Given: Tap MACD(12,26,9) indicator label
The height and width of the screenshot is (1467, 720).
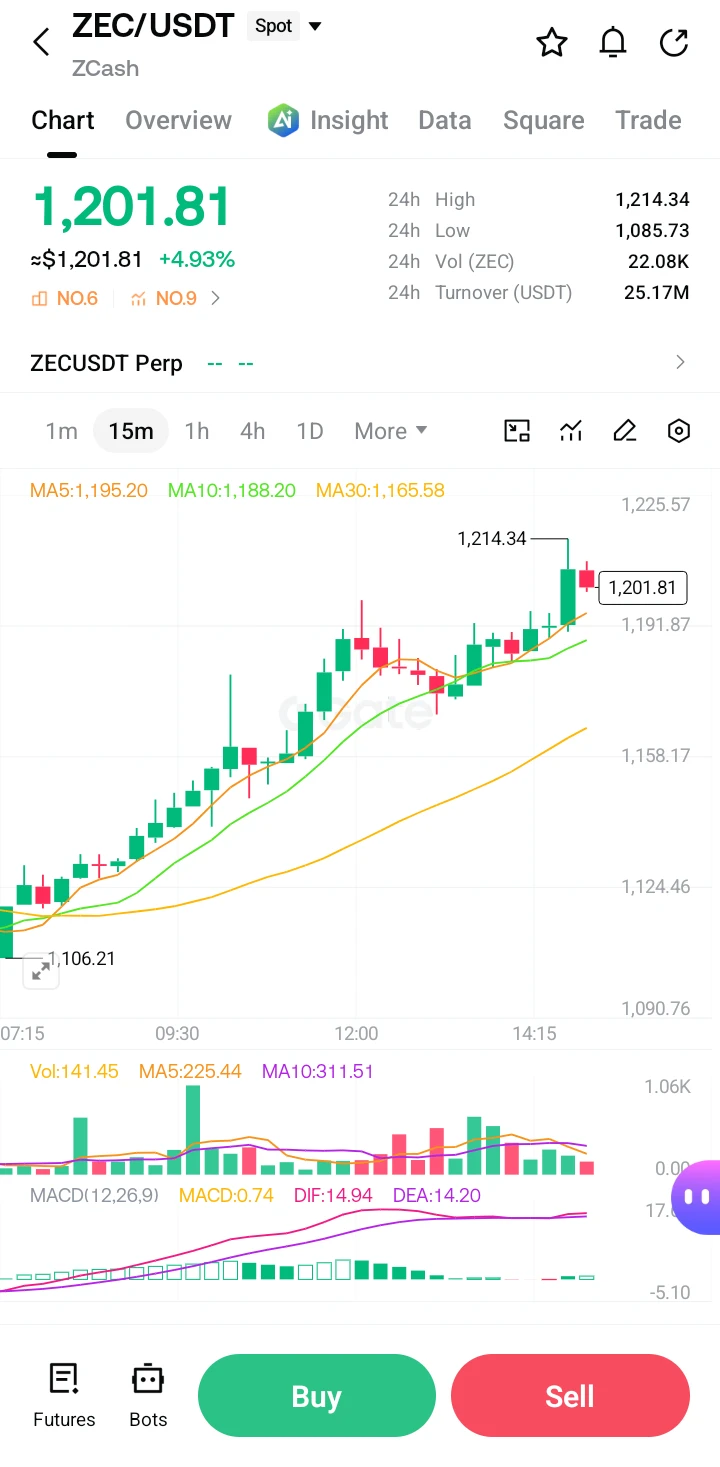Looking at the screenshot, I should coord(94,1195).
